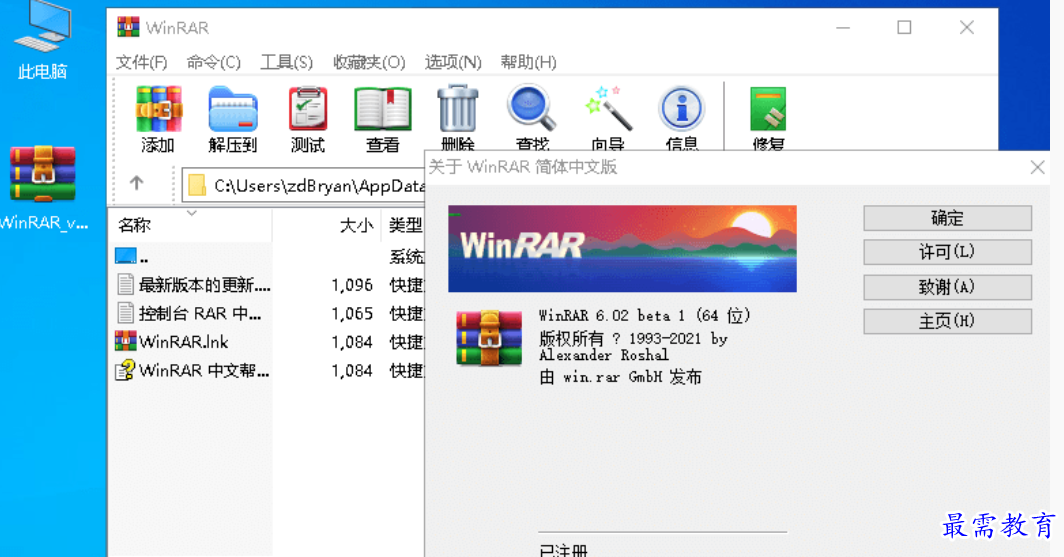This screenshot has width=1064, height=557.
Task: Click the WinRAR.lnk file icon
Action: pos(126,341)
